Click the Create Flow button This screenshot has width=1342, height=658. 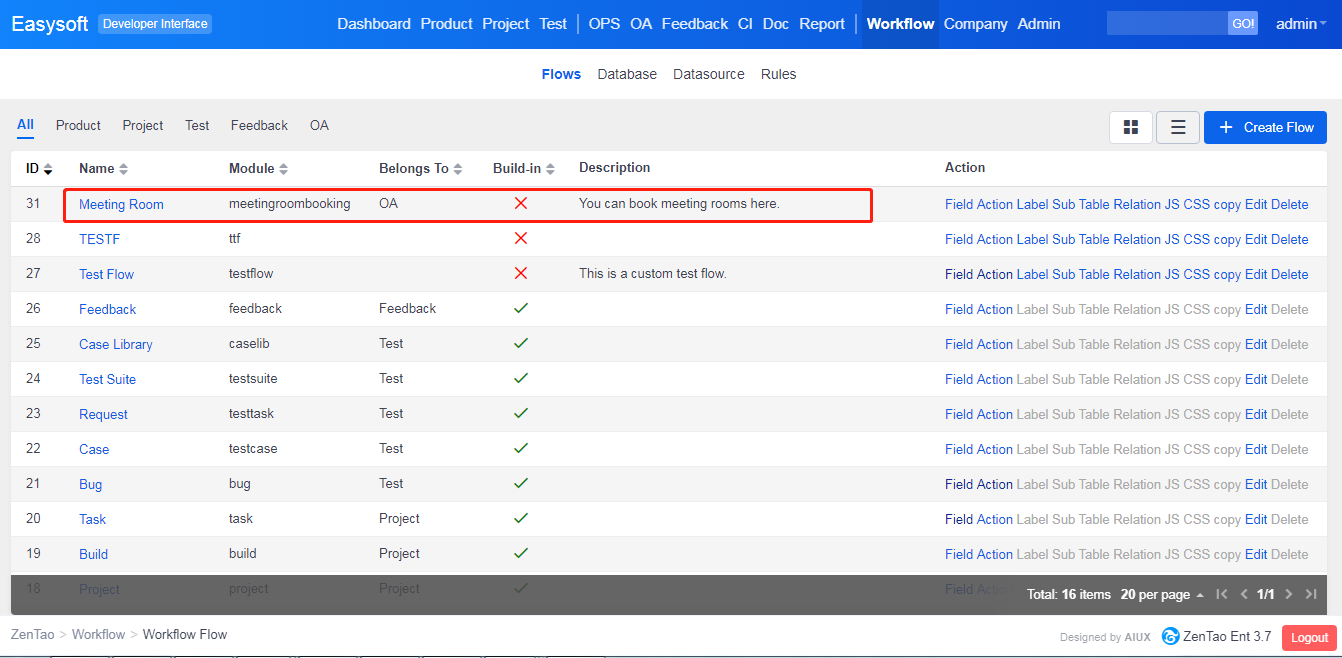click(1265, 127)
